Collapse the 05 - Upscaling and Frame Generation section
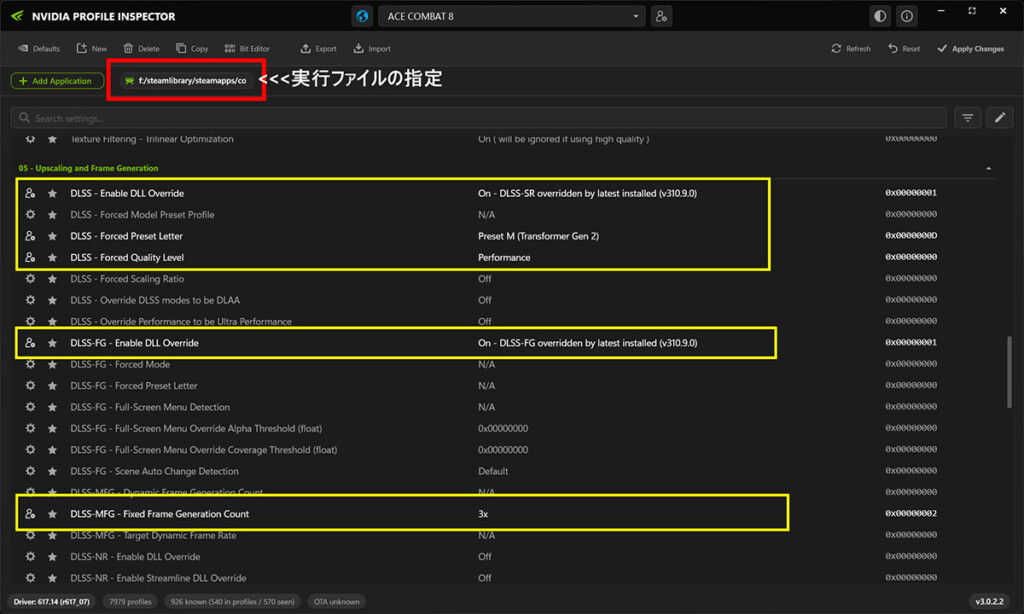Viewport: 1024px width, 614px height. coord(989,169)
